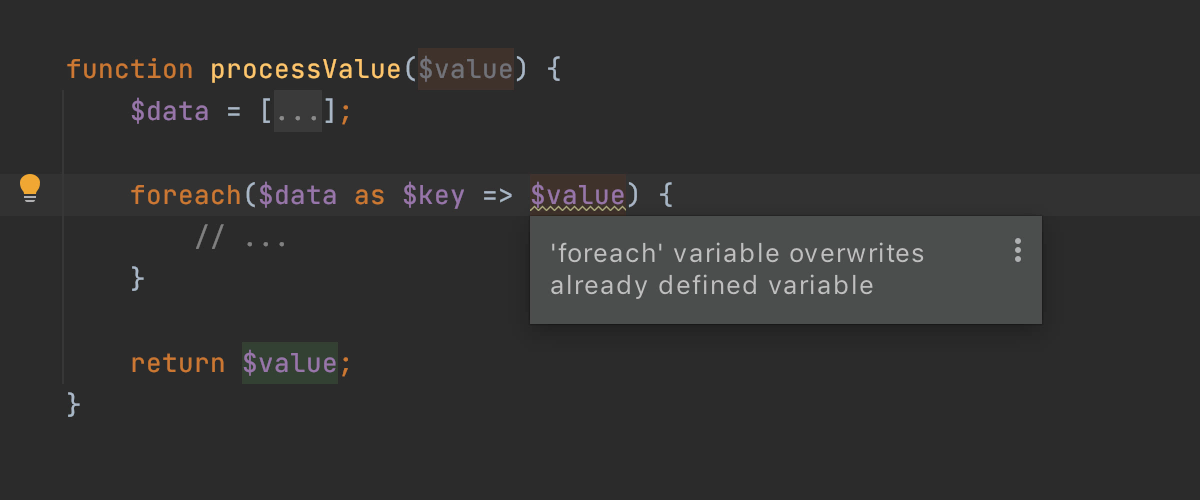Click the yellow lightbulb quick-fix icon
The height and width of the screenshot is (500, 1200).
click(30, 188)
